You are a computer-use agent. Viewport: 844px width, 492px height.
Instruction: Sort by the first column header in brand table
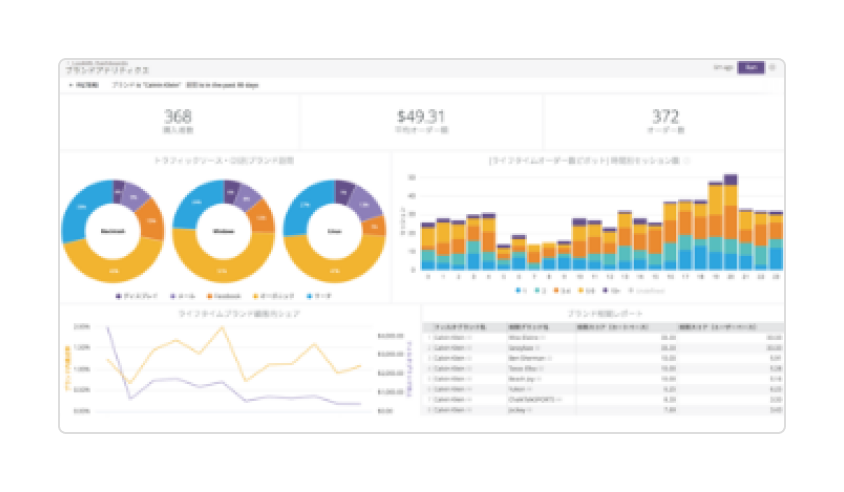pos(458,326)
